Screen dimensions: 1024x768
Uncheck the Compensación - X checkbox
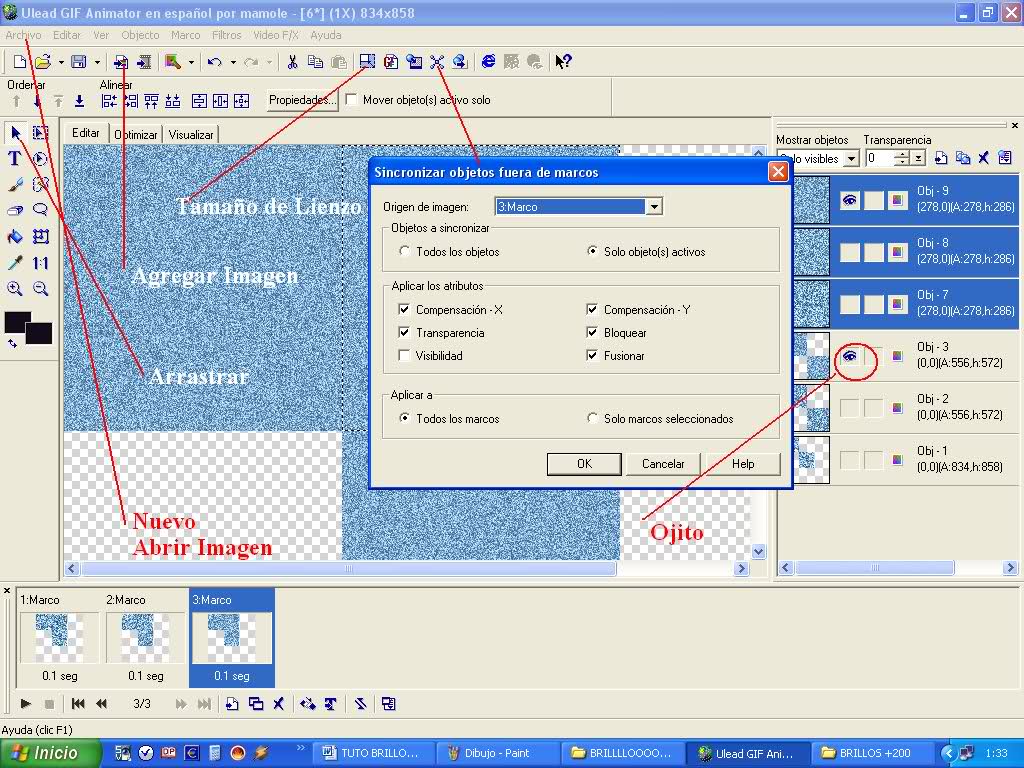click(x=404, y=310)
